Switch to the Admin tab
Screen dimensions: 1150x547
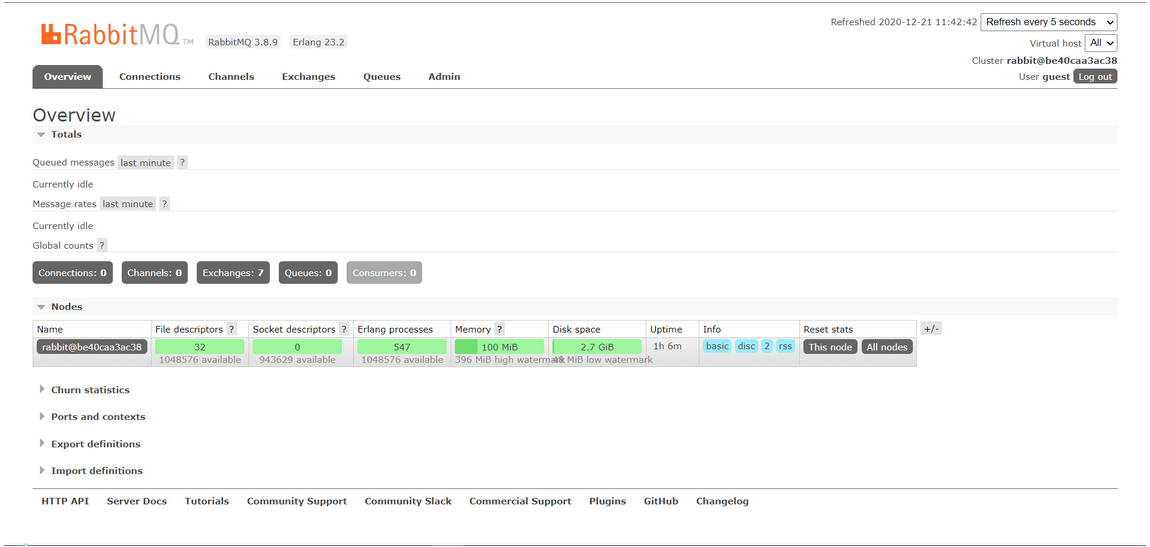coord(444,77)
